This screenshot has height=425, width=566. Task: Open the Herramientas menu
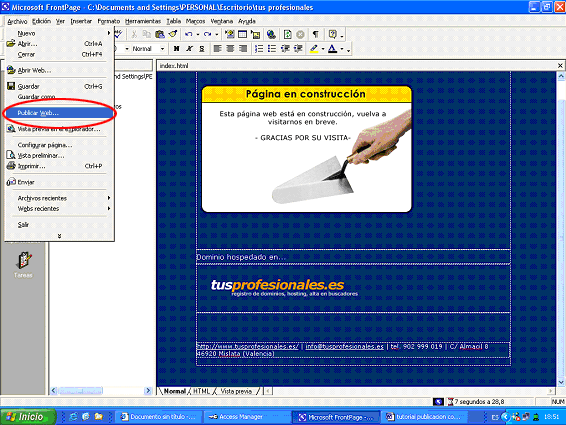[143, 21]
